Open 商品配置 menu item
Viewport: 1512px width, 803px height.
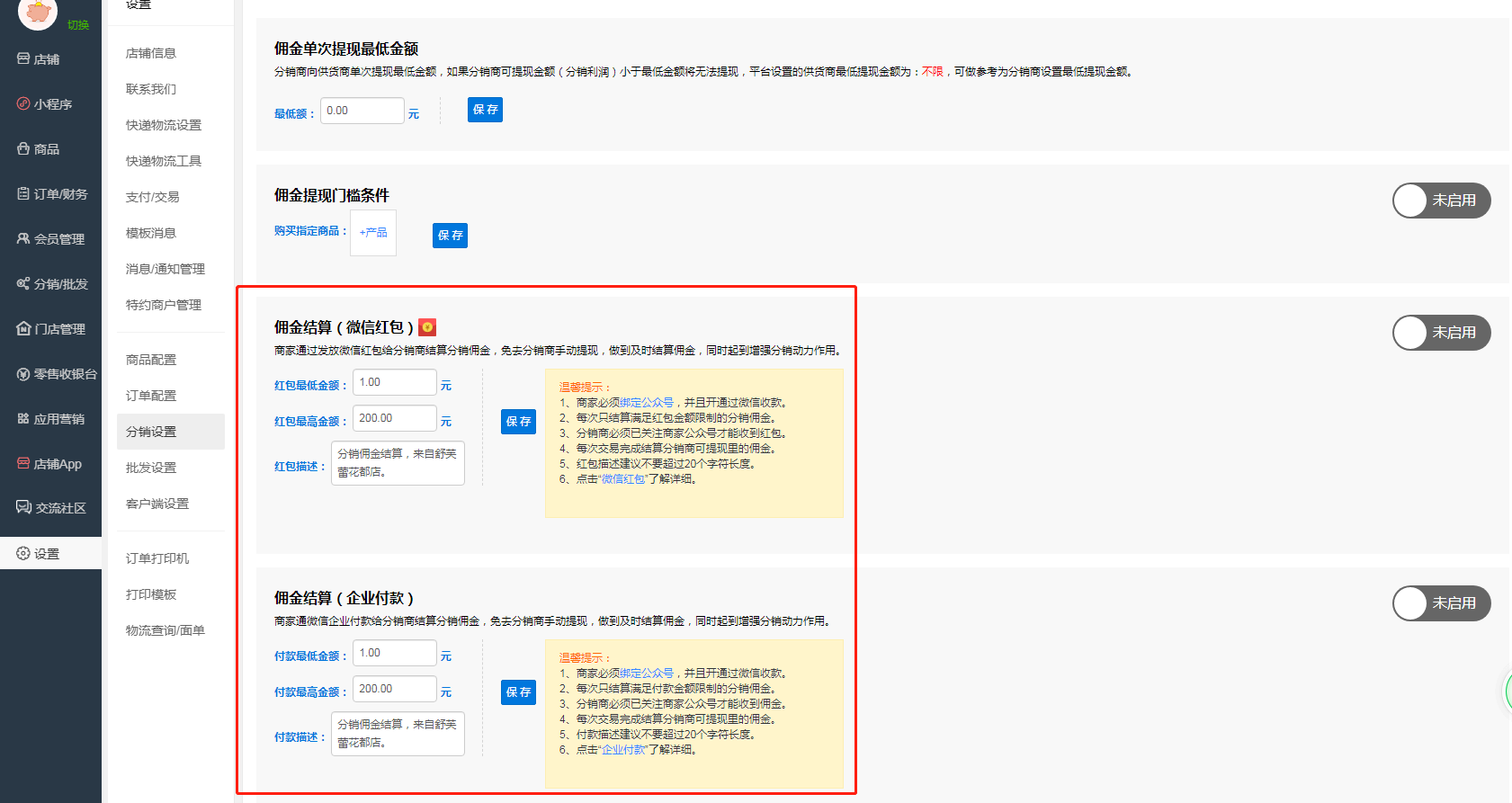[x=151, y=360]
